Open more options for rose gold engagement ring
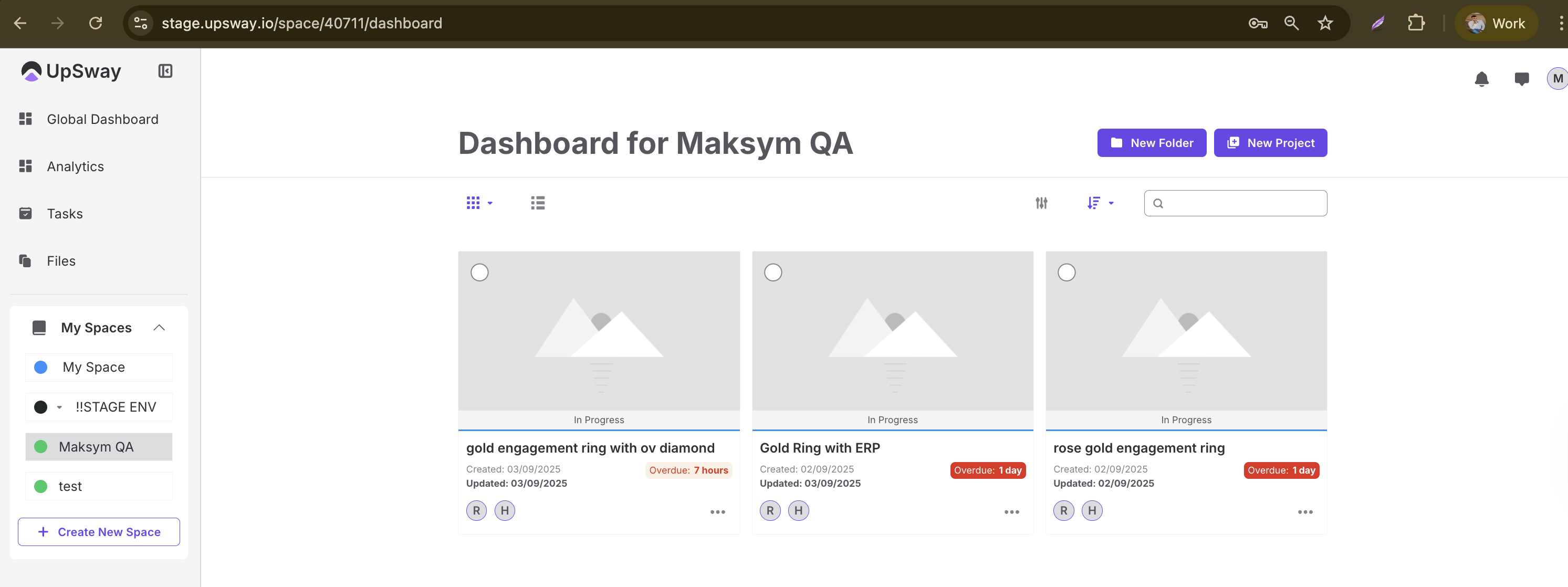 pos(1304,512)
